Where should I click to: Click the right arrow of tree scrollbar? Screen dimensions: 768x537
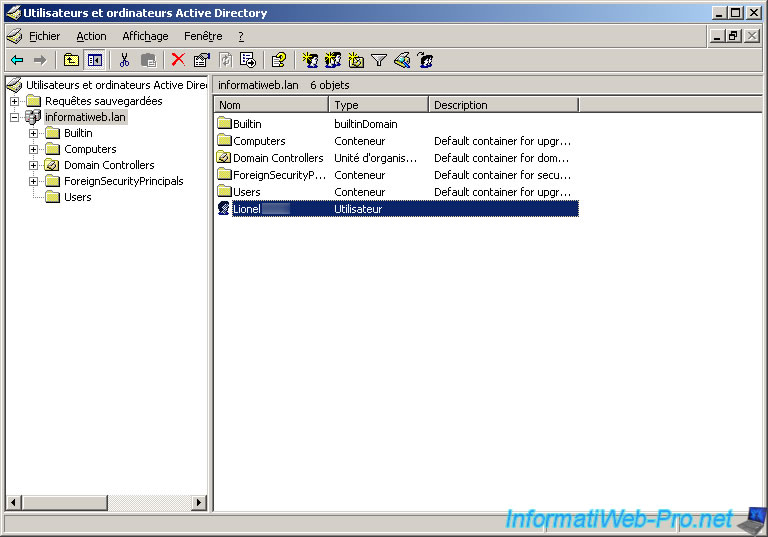tap(199, 502)
